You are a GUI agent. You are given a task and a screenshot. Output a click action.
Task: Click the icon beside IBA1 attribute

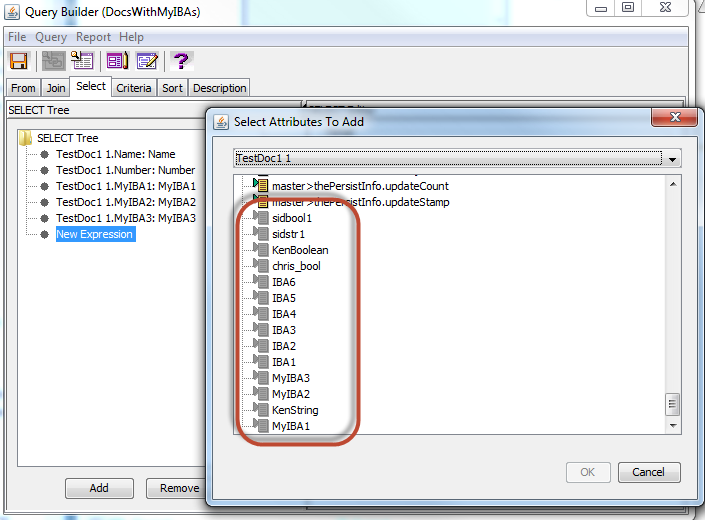(x=261, y=362)
